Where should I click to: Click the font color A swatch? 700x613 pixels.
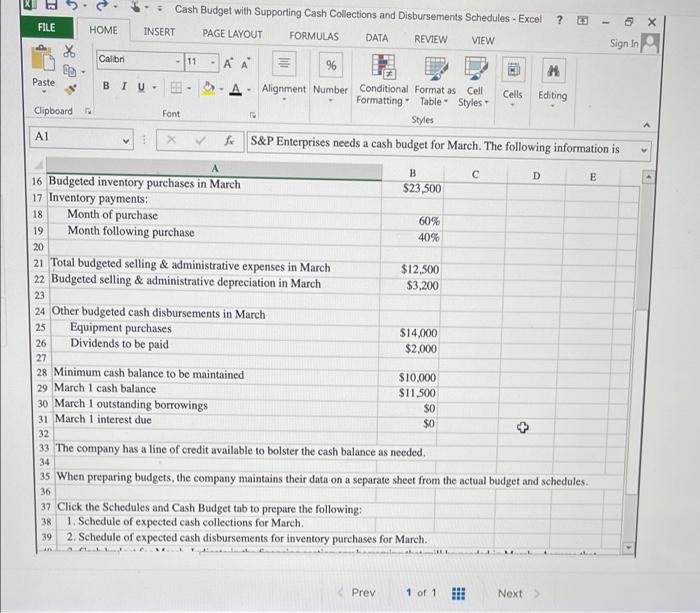(x=236, y=89)
